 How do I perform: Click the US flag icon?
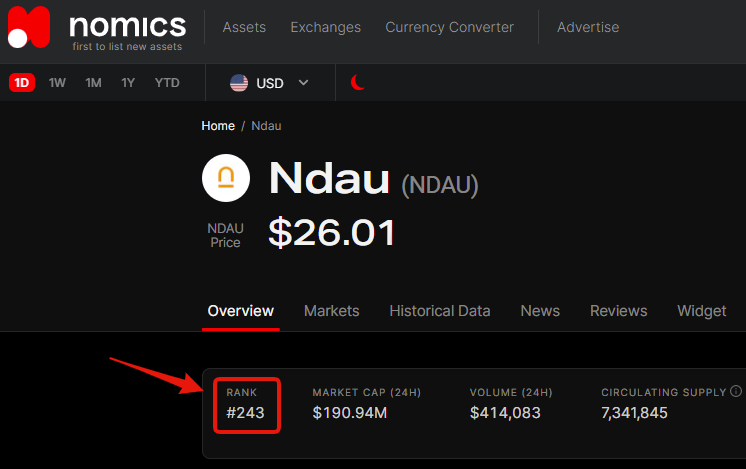tap(239, 83)
